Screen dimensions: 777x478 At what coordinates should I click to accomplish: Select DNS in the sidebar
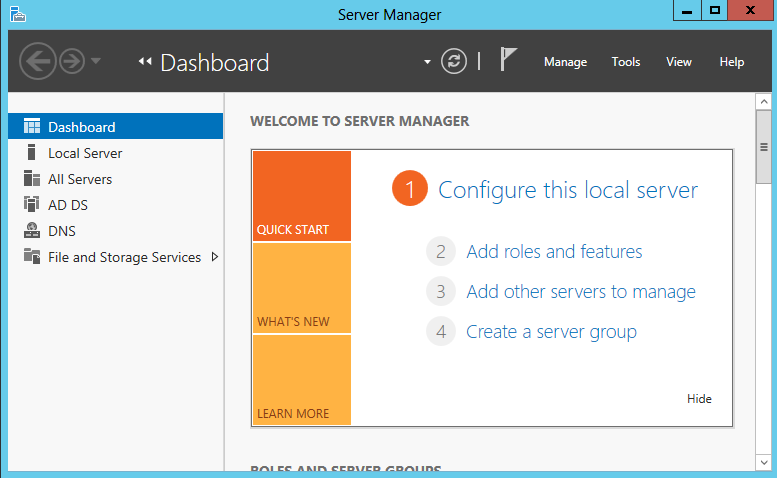[x=62, y=231]
